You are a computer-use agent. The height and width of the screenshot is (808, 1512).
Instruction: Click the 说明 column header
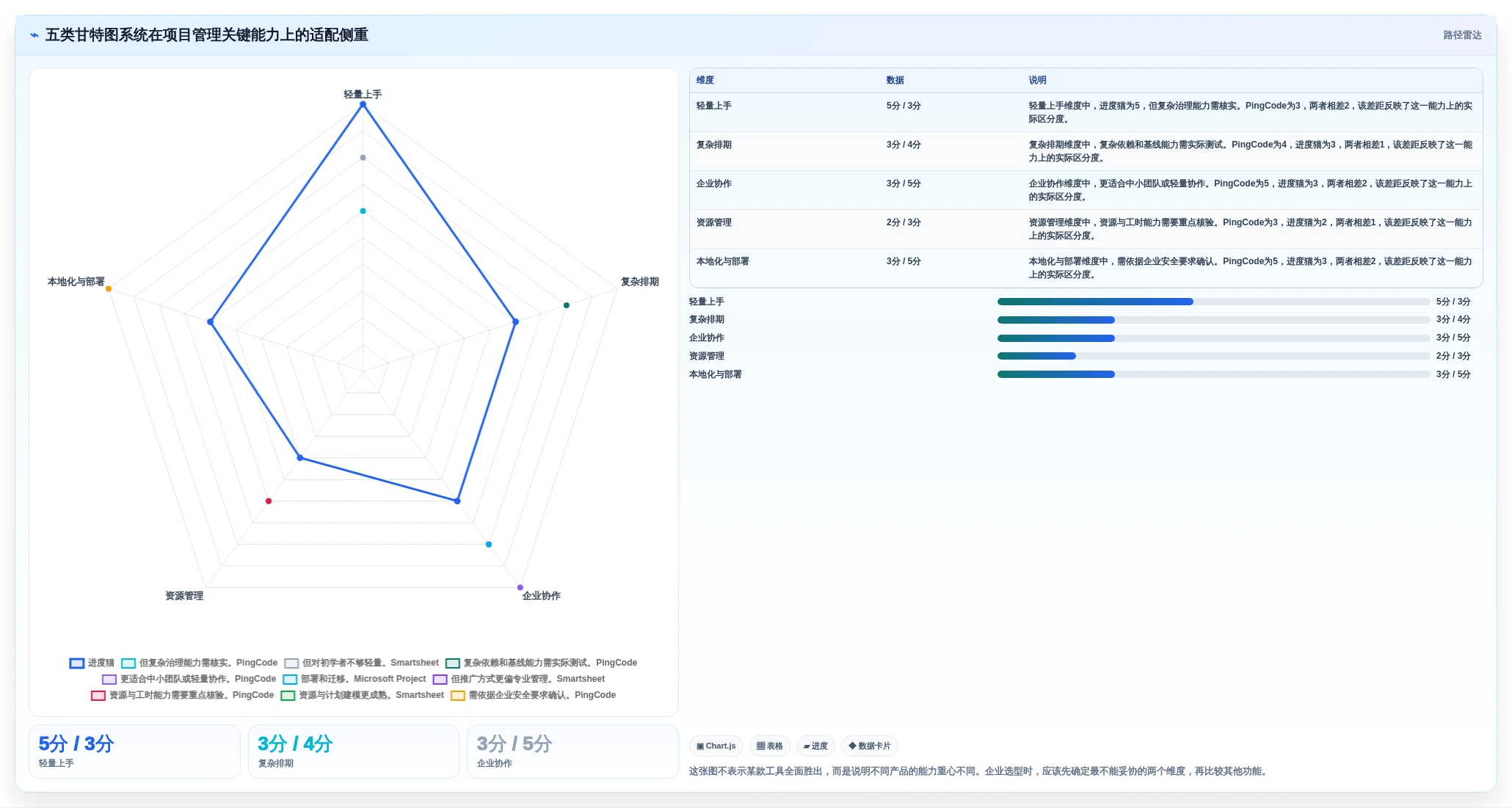click(1037, 80)
